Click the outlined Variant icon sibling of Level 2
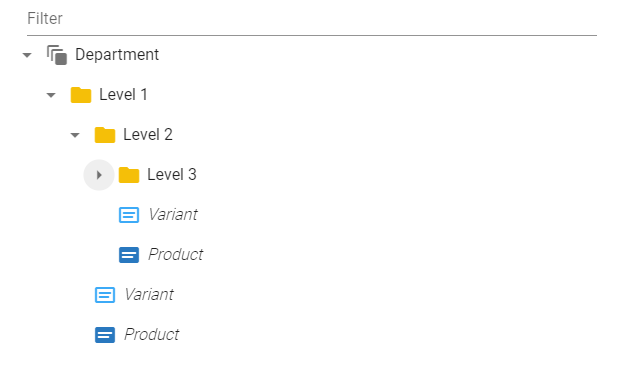This screenshot has width=628, height=366. click(105, 295)
